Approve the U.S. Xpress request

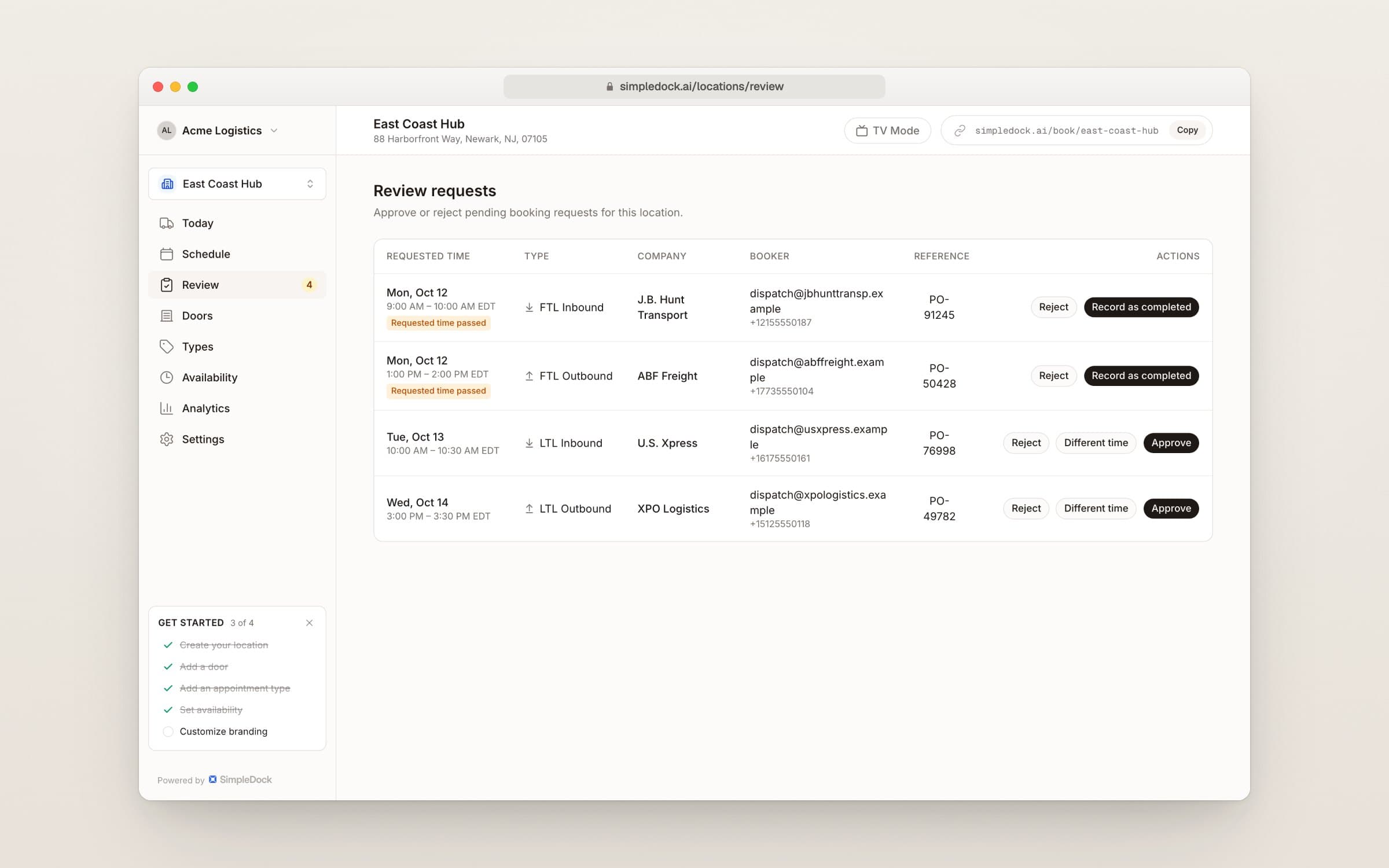click(x=1171, y=443)
